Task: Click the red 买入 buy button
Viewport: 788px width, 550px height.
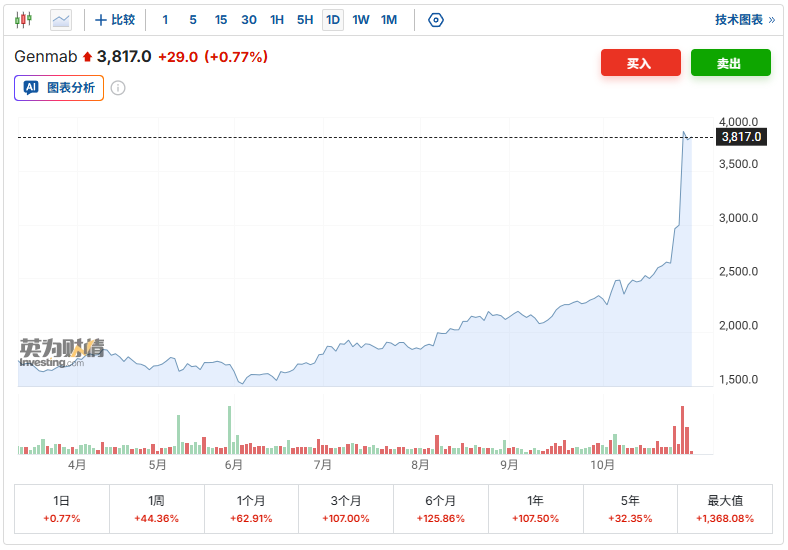Action: pyautogui.click(x=641, y=63)
